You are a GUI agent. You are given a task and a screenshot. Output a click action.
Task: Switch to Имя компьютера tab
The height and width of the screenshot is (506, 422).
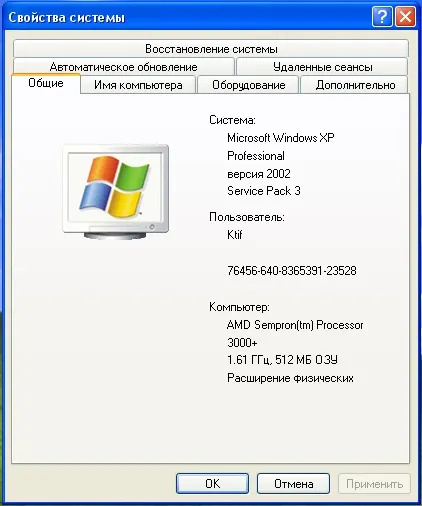pos(138,85)
